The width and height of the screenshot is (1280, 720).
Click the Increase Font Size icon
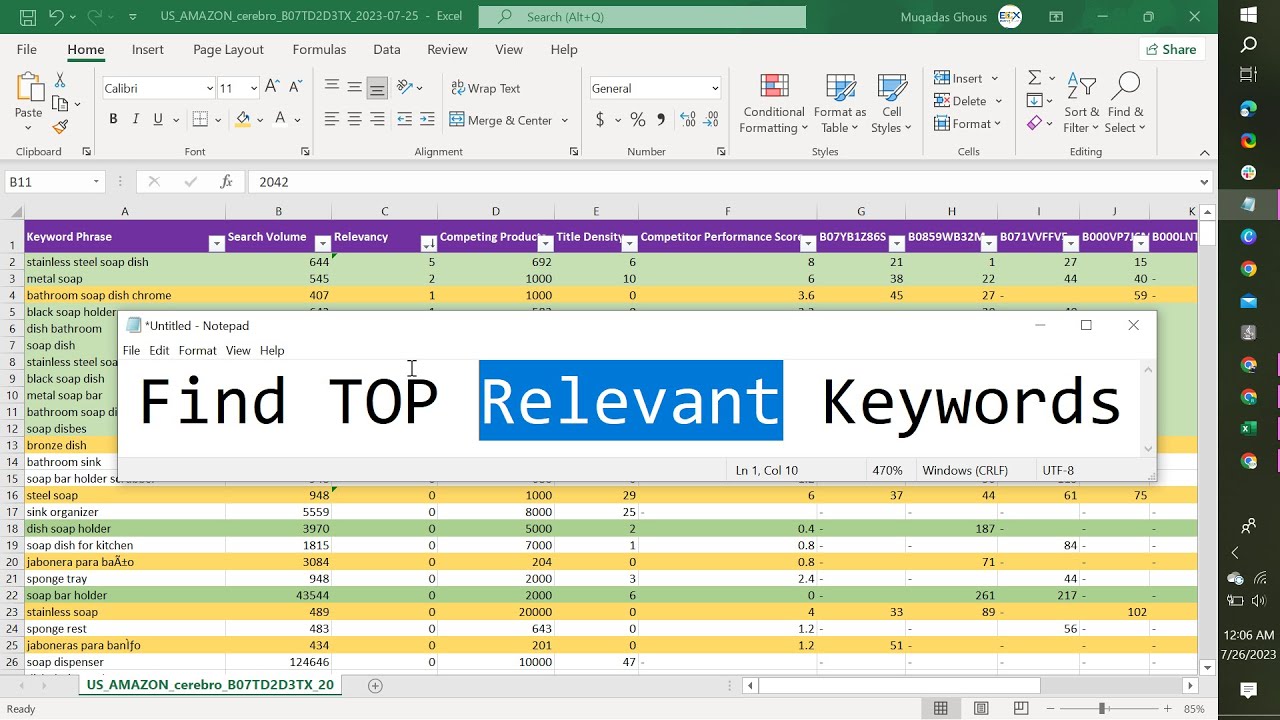(272, 88)
